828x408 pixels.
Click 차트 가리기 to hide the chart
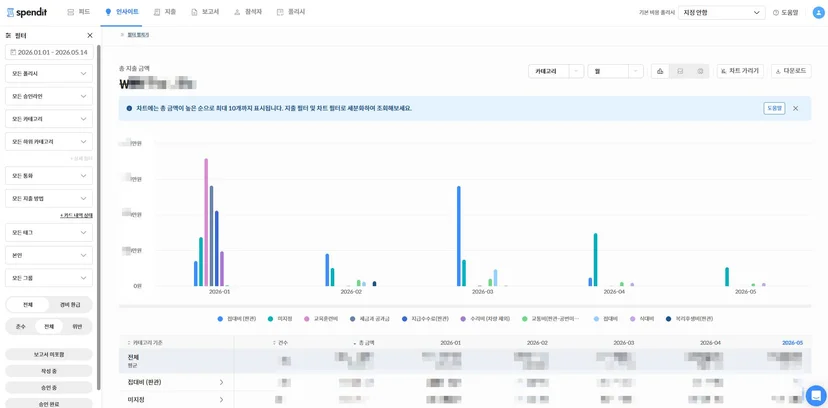pos(740,71)
